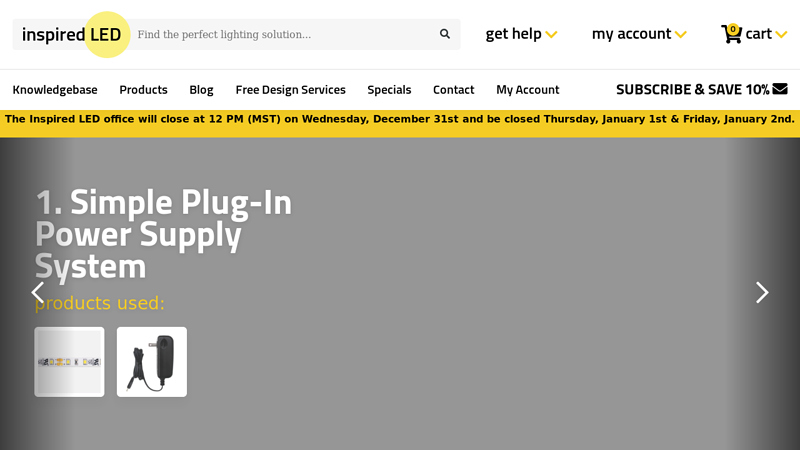Image resolution: width=800 pixels, height=450 pixels.
Task: Go to next slide arrow
Action: 762,292
